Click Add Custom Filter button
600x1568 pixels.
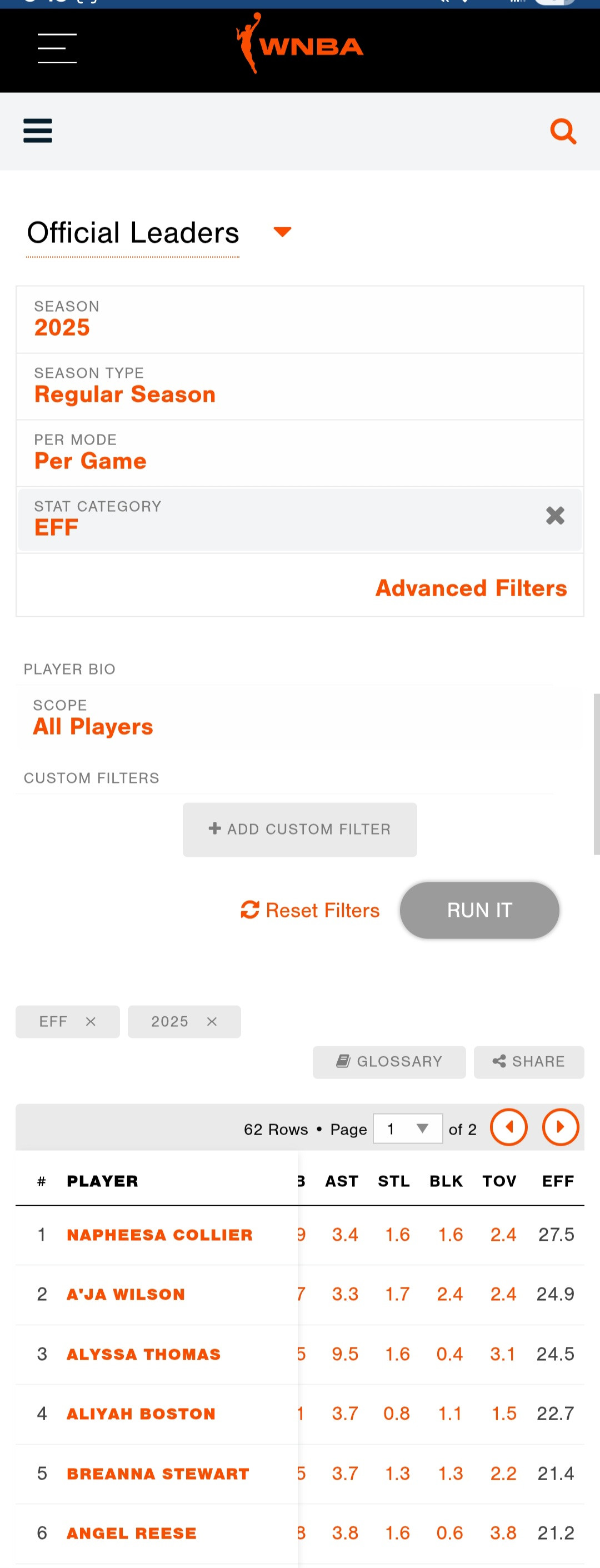point(299,829)
